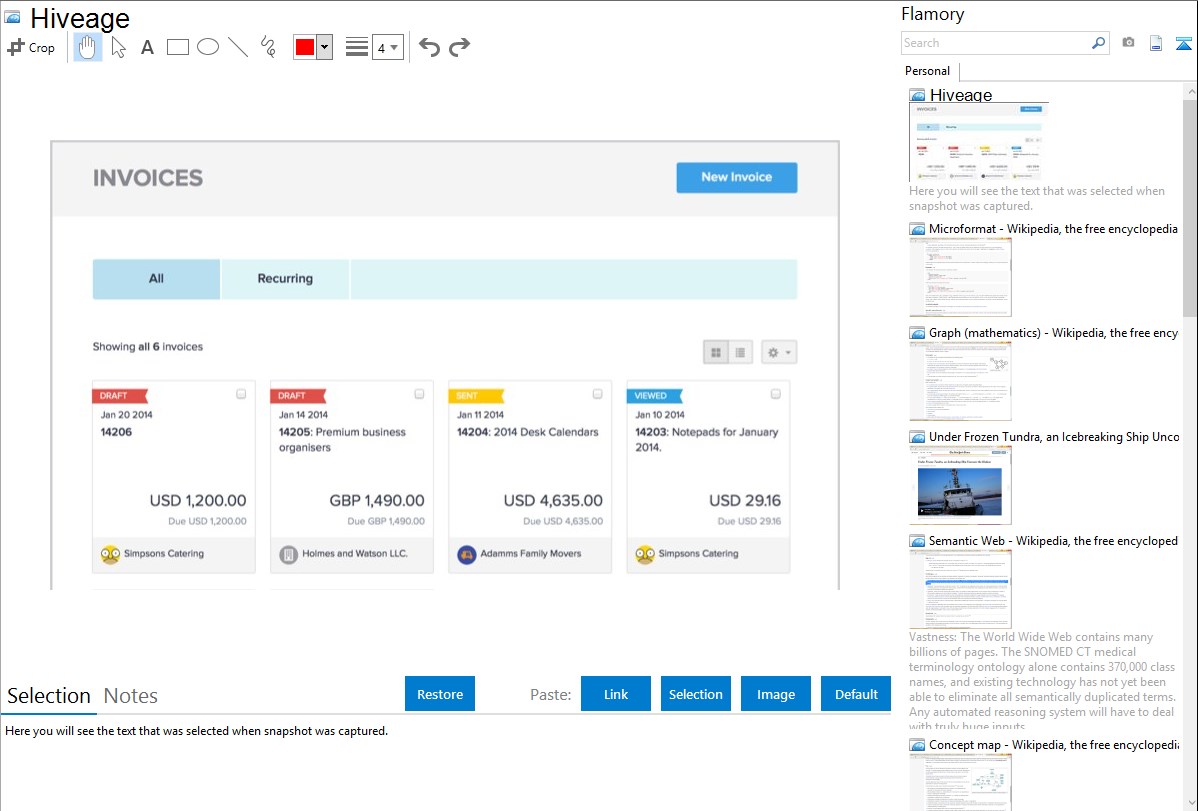Click the VIEWED ribbon on invoice 14203
Viewport: 1198px width, 811px height.
pos(655,396)
